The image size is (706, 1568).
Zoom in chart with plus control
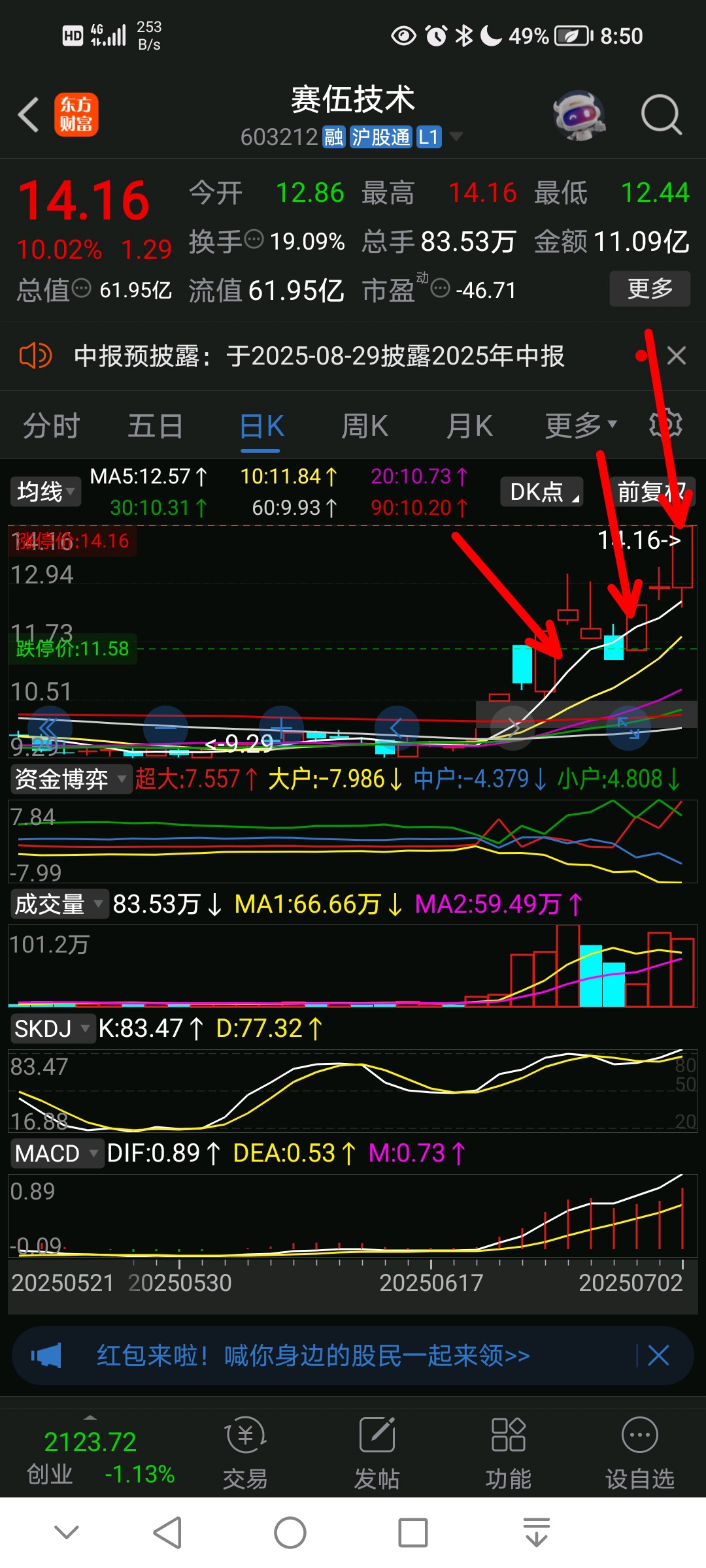point(281,728)
